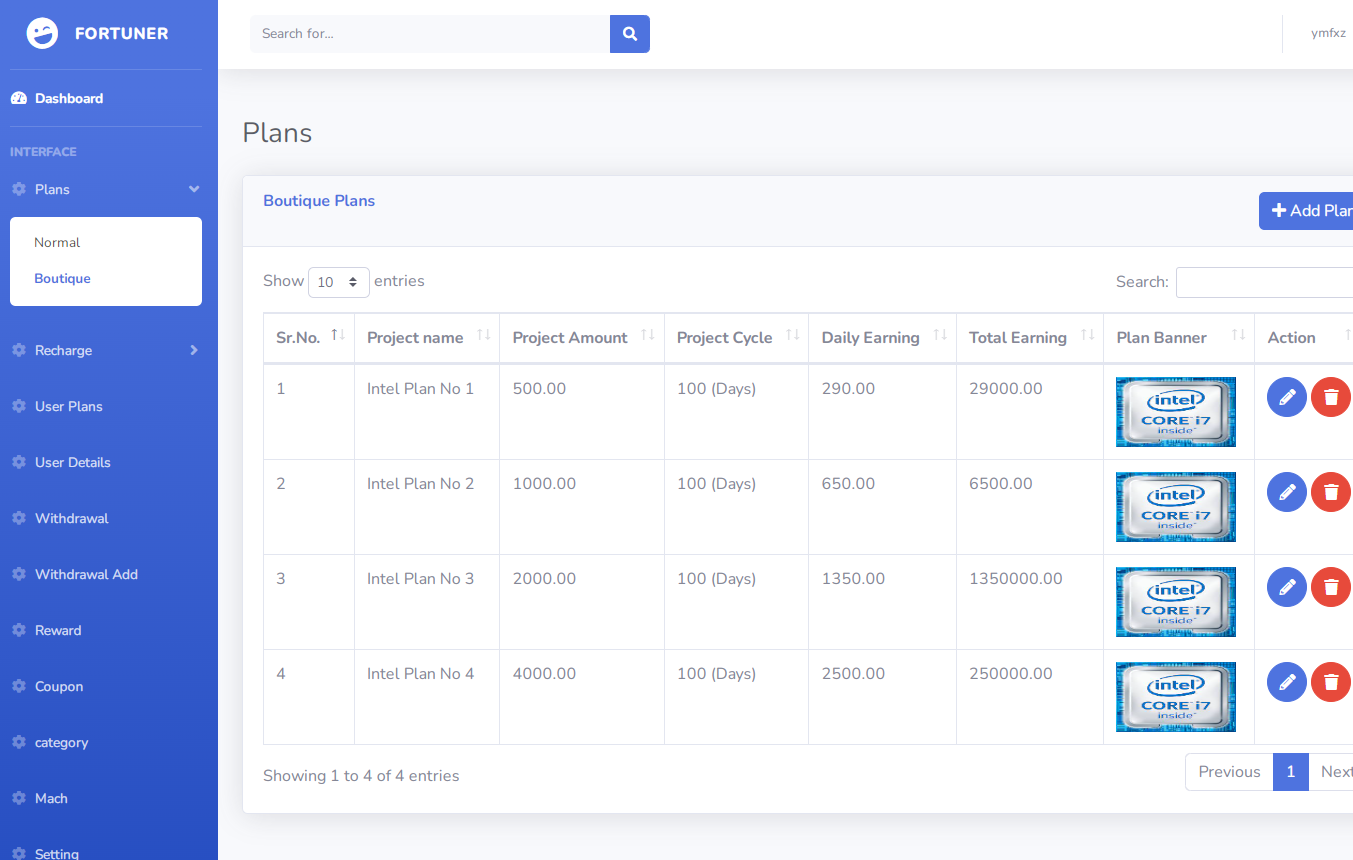Click the Fortuner smiley logo icon
This screenshot has width=1353, height=860.
(x=42, y=34)
